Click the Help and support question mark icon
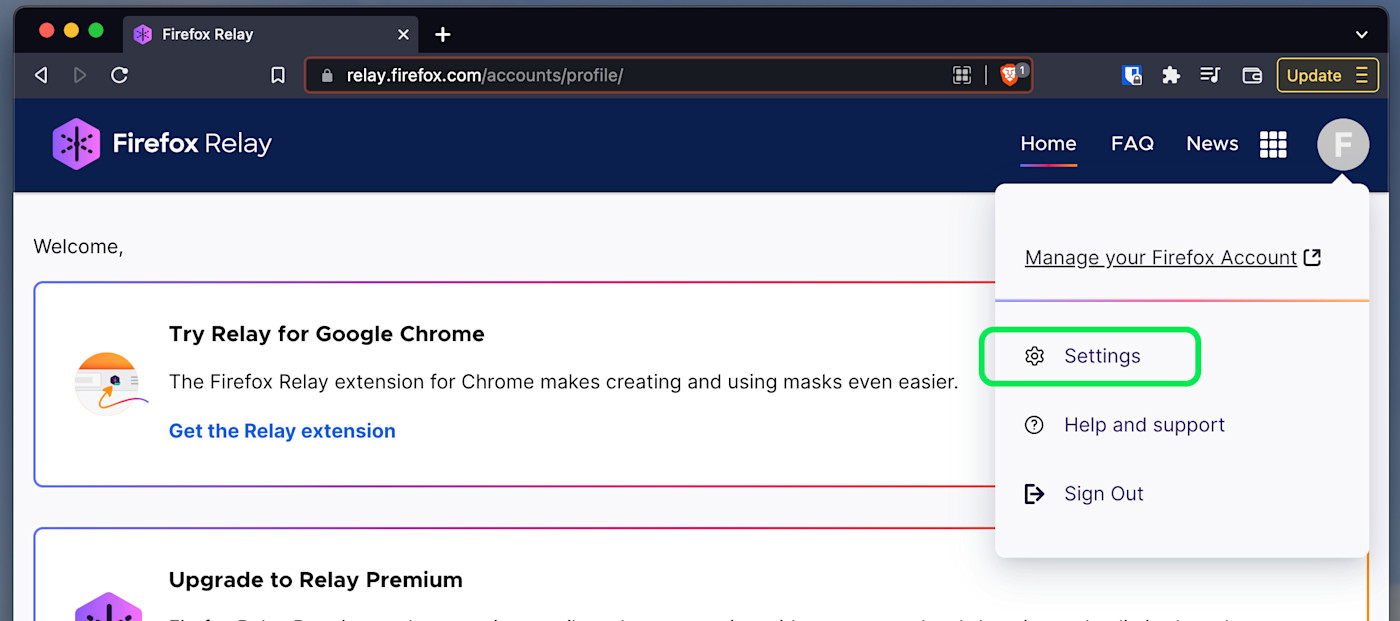 click(1034, 425)
